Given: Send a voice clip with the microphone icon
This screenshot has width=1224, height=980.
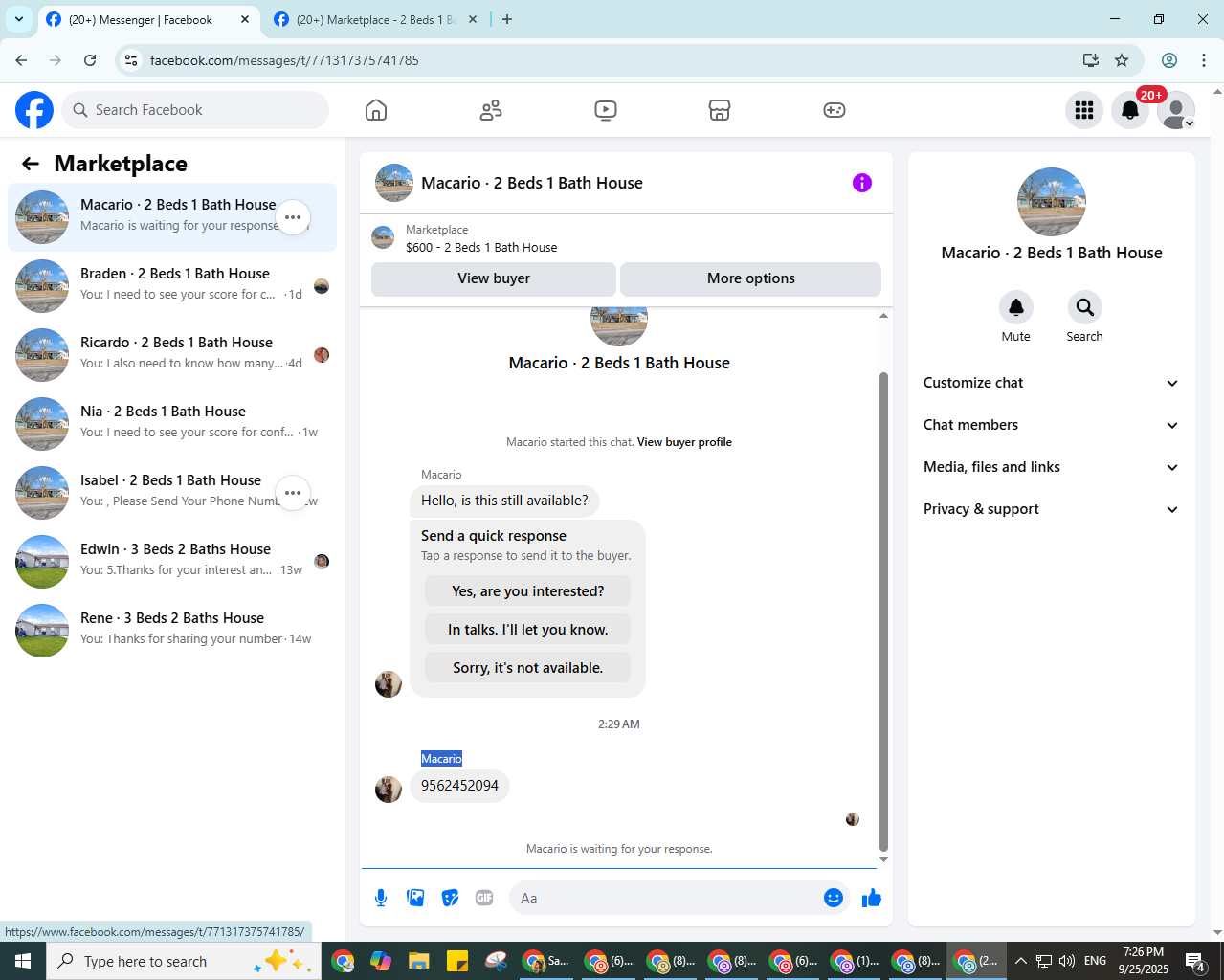Looking at the screenshot, I should [x=381, y=898].
